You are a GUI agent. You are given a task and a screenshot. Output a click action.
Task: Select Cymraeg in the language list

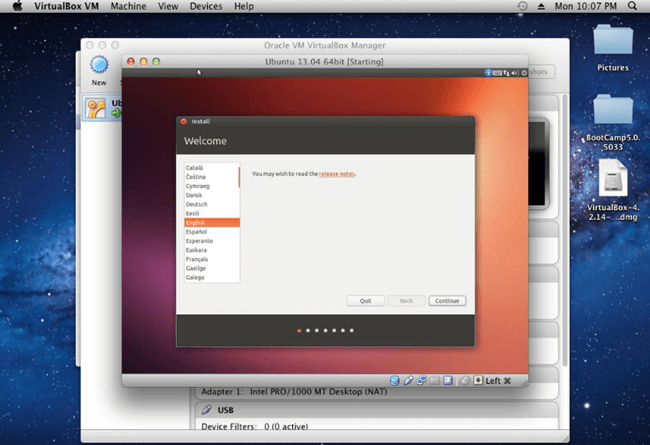point(212,186)
